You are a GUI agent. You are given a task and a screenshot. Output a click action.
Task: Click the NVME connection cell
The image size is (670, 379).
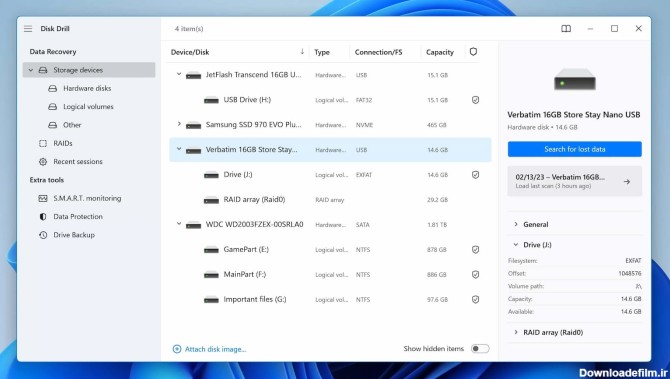click(364, 125)
